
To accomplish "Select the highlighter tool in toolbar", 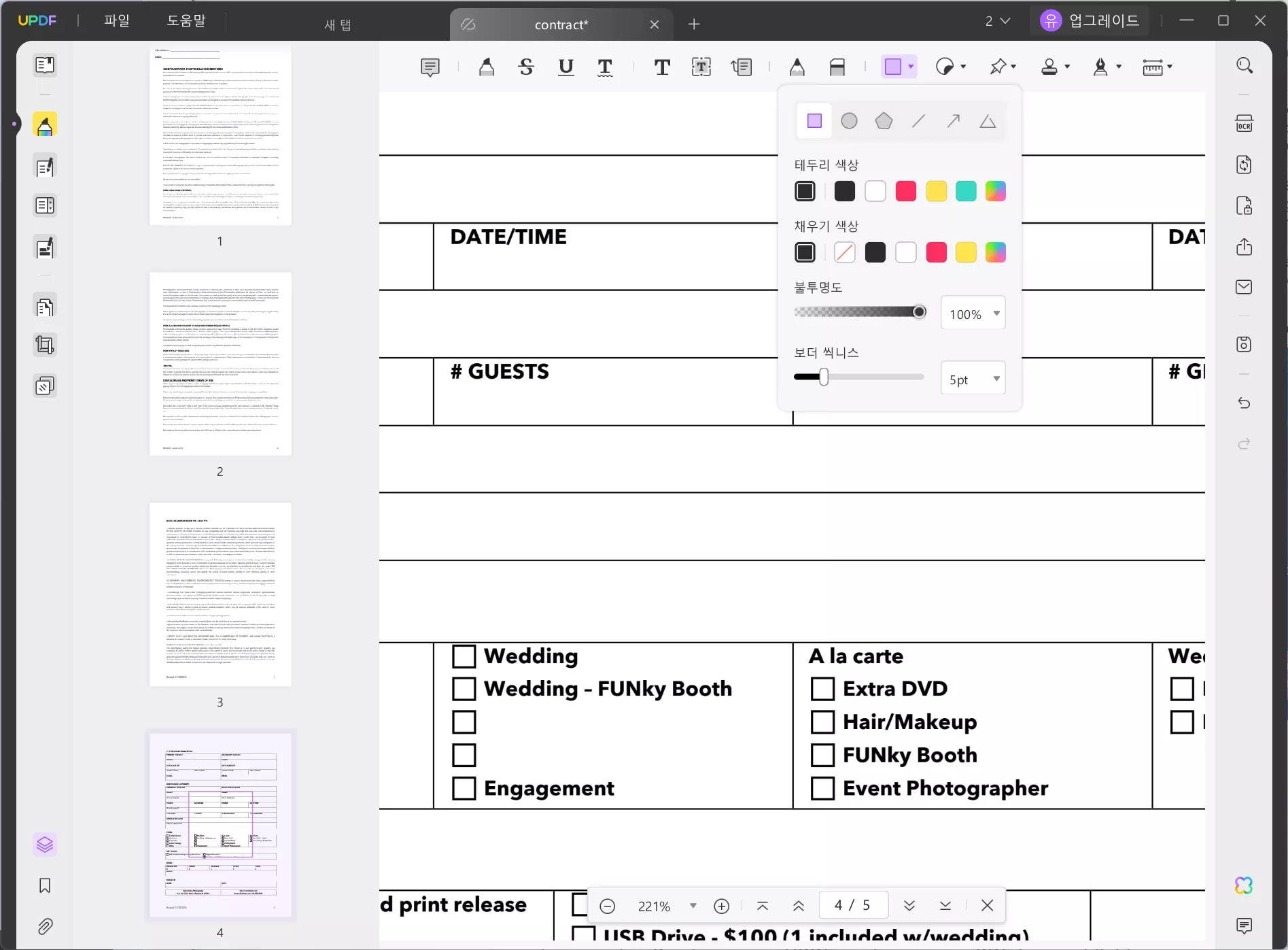I will (487, 67).
